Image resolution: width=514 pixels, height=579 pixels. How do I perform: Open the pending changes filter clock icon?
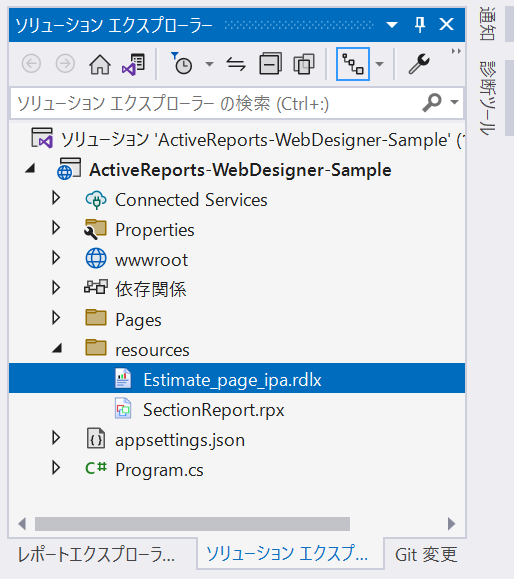click(182, 64)
